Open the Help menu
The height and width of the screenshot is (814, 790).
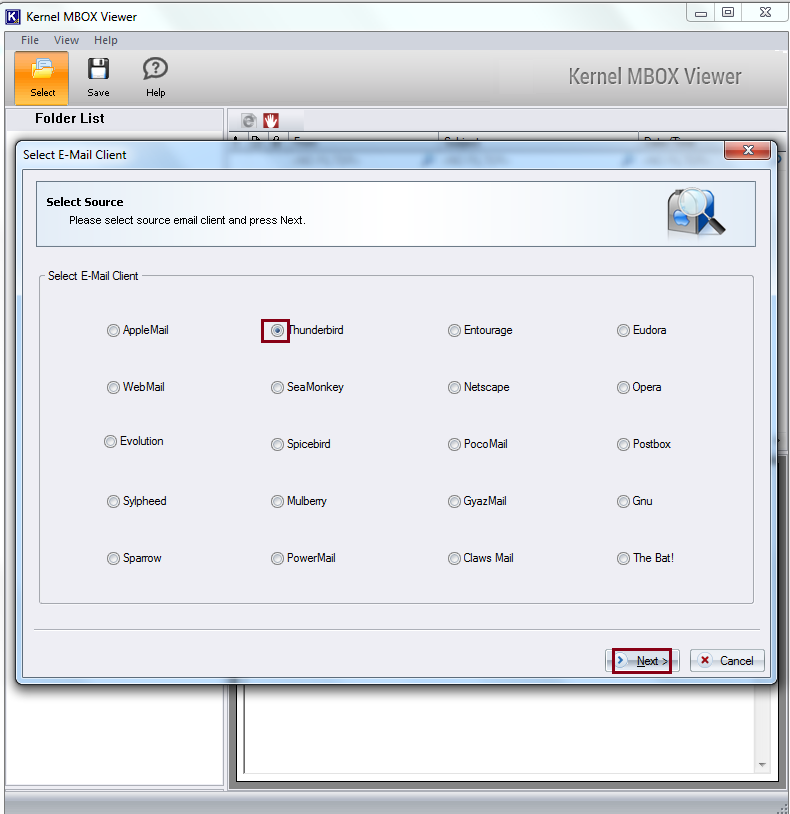[x=106, y=40]
